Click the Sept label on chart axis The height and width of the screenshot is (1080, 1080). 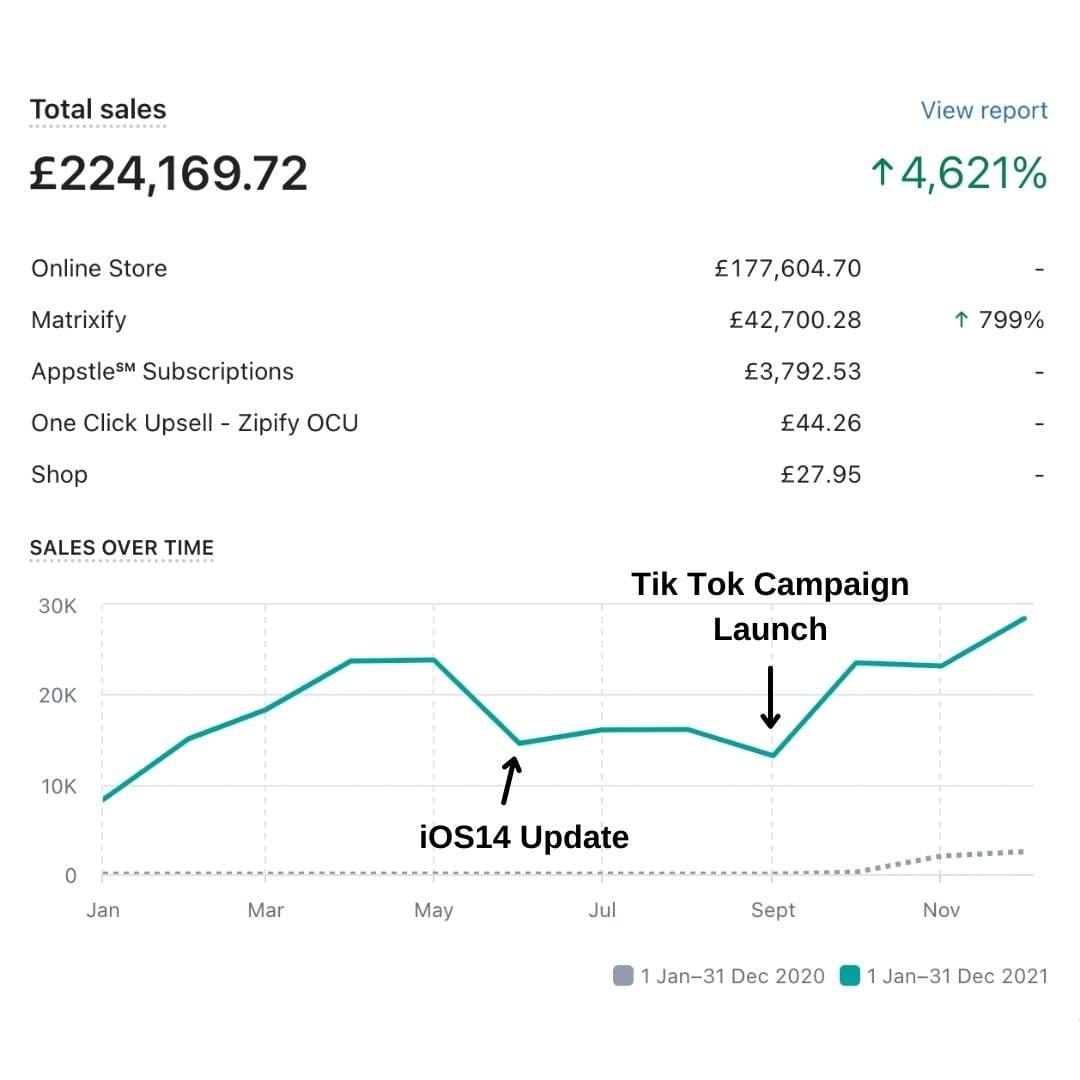click(773, 910)
